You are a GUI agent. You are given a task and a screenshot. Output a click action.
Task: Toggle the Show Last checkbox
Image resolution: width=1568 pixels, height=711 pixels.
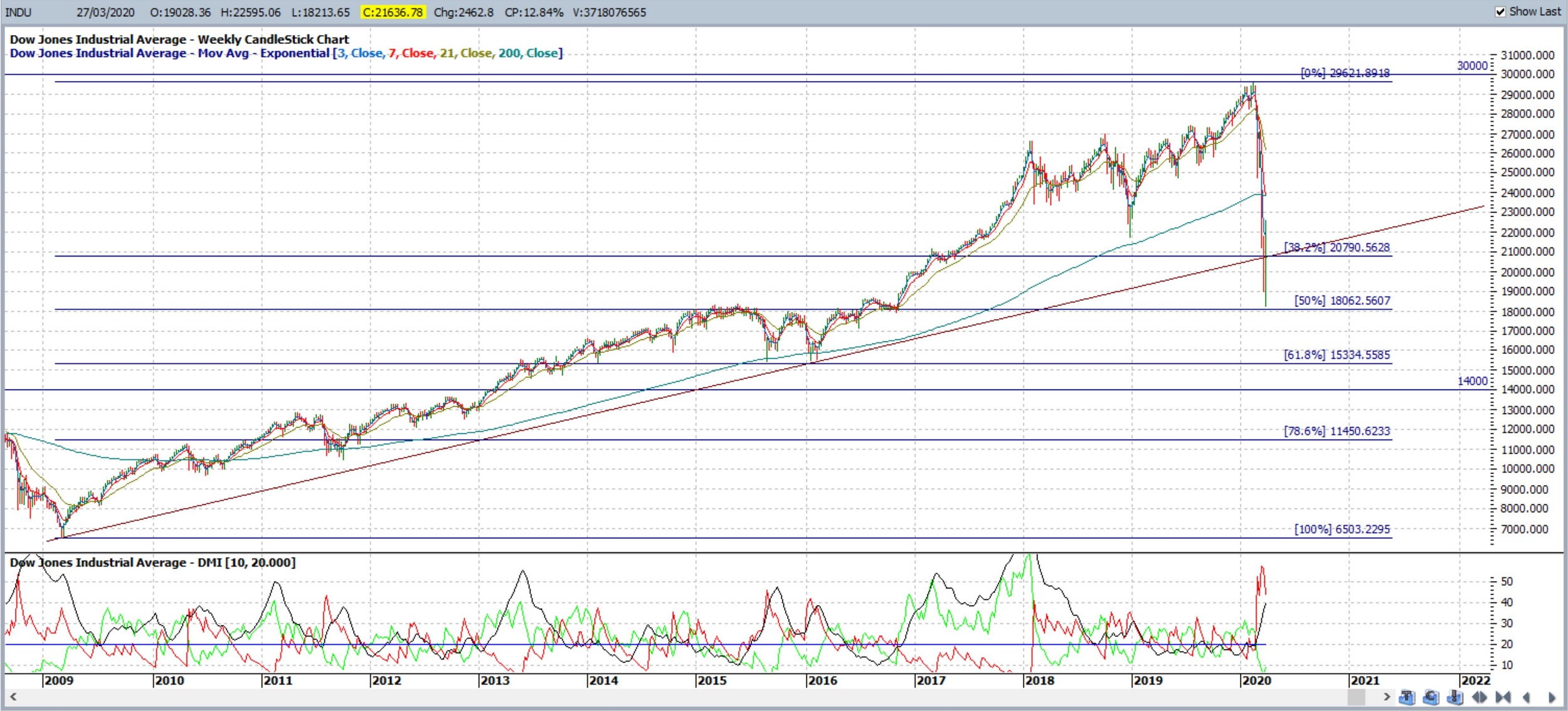1500,12
